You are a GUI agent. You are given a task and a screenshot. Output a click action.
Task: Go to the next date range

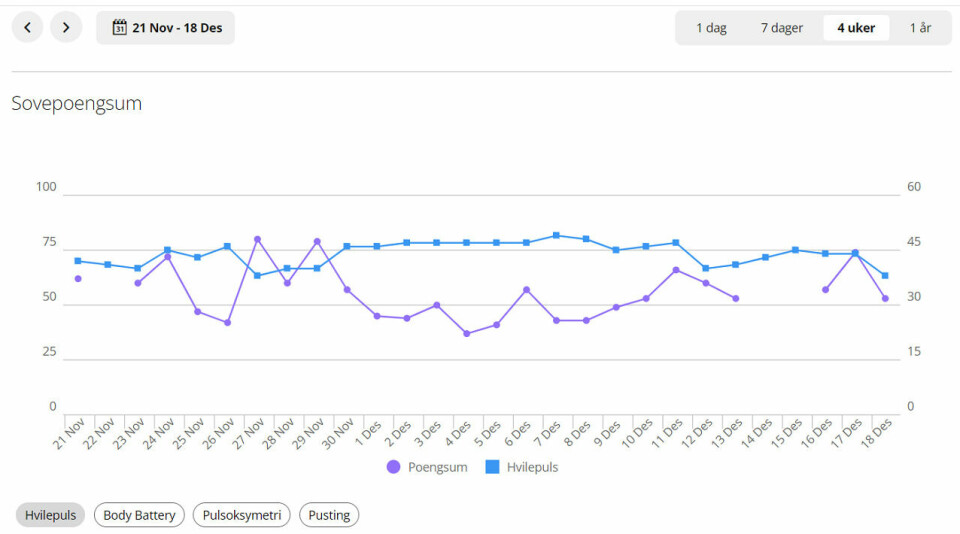point(66,28)
